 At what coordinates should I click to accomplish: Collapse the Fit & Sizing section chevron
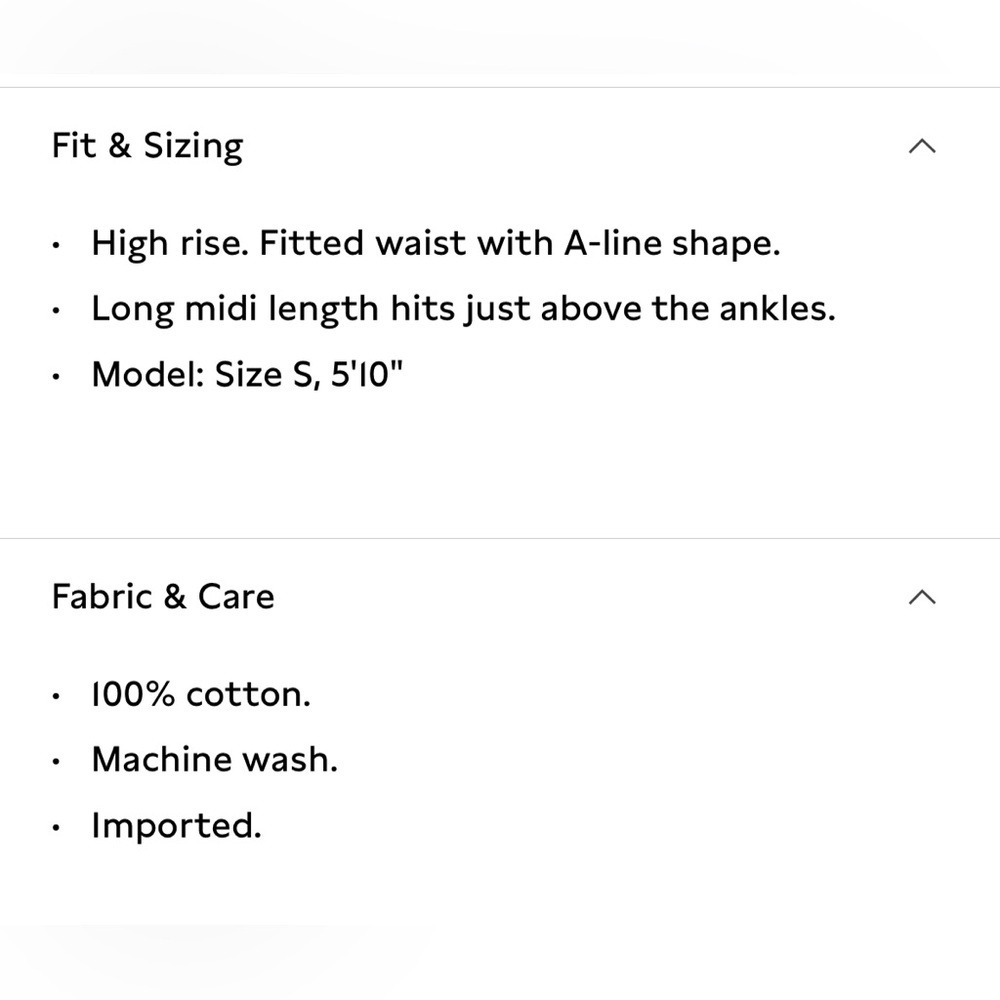(x=922, y=147)
